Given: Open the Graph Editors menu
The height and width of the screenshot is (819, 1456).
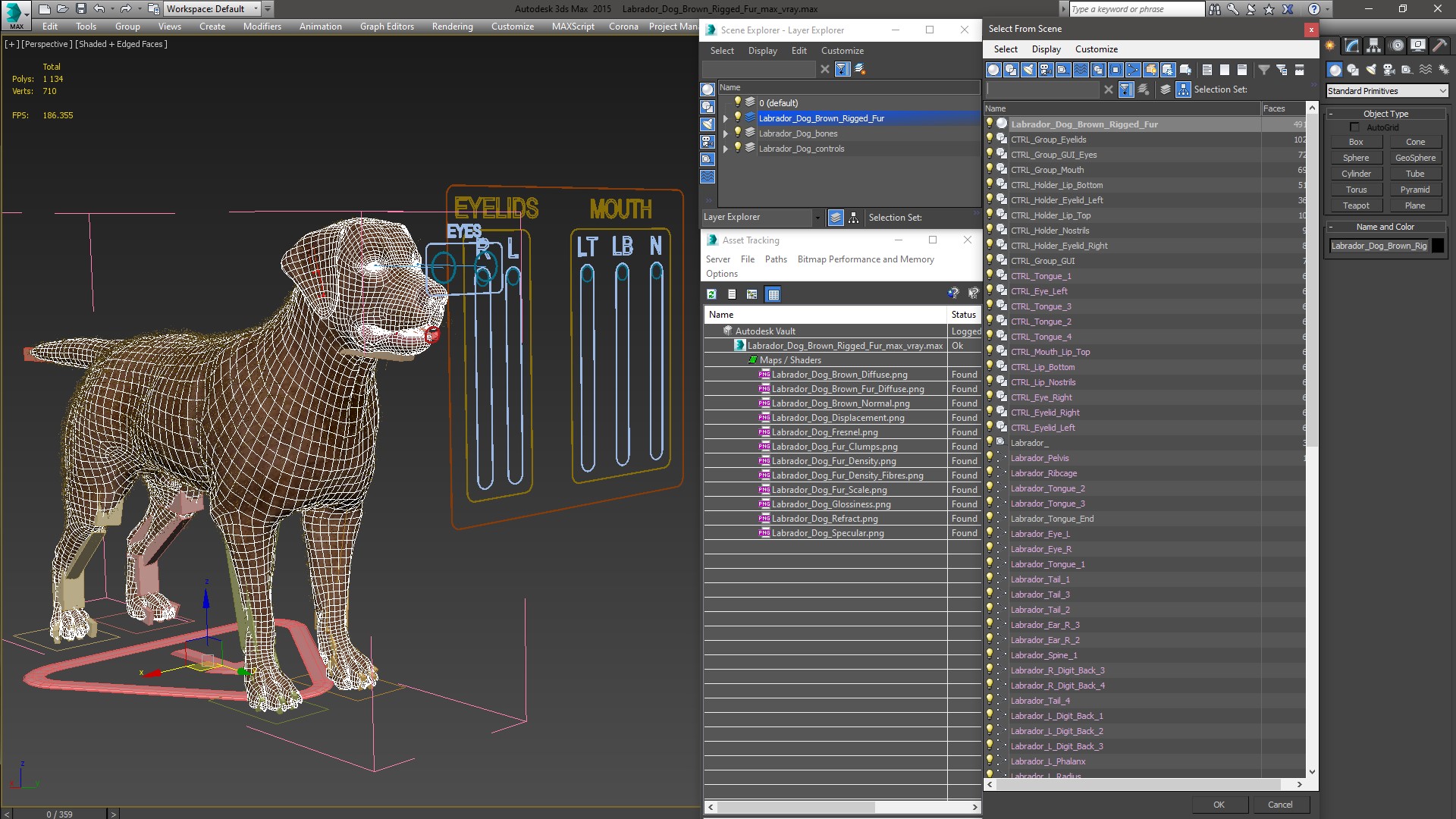Looking at the screenshot, I should 387,27.
